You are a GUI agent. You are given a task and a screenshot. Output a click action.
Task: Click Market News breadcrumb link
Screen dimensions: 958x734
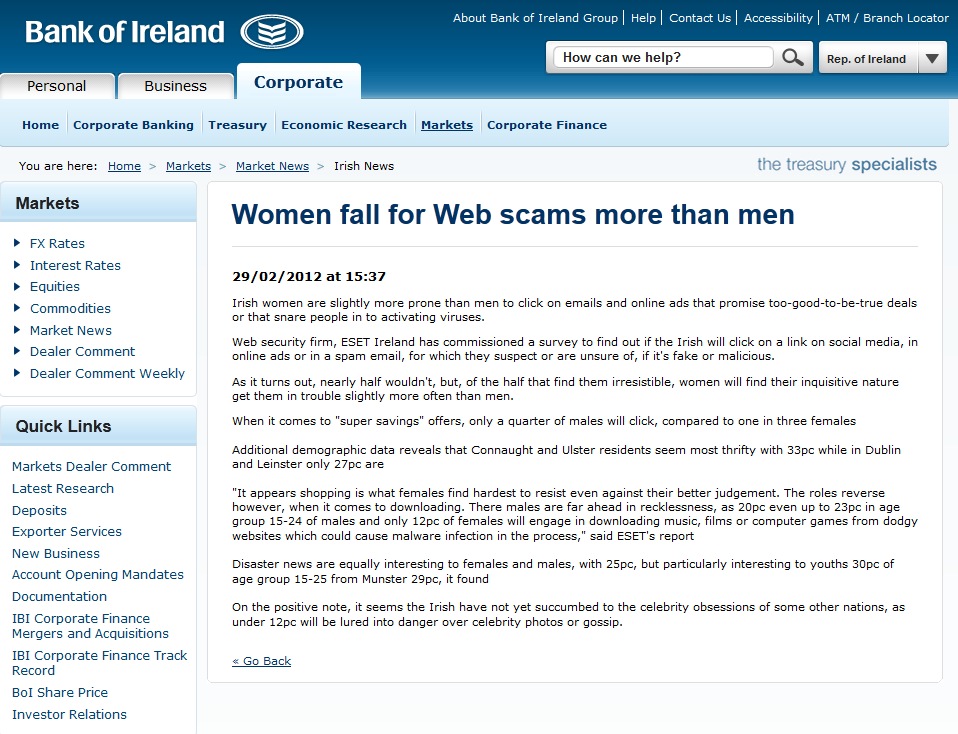[272, 166]
